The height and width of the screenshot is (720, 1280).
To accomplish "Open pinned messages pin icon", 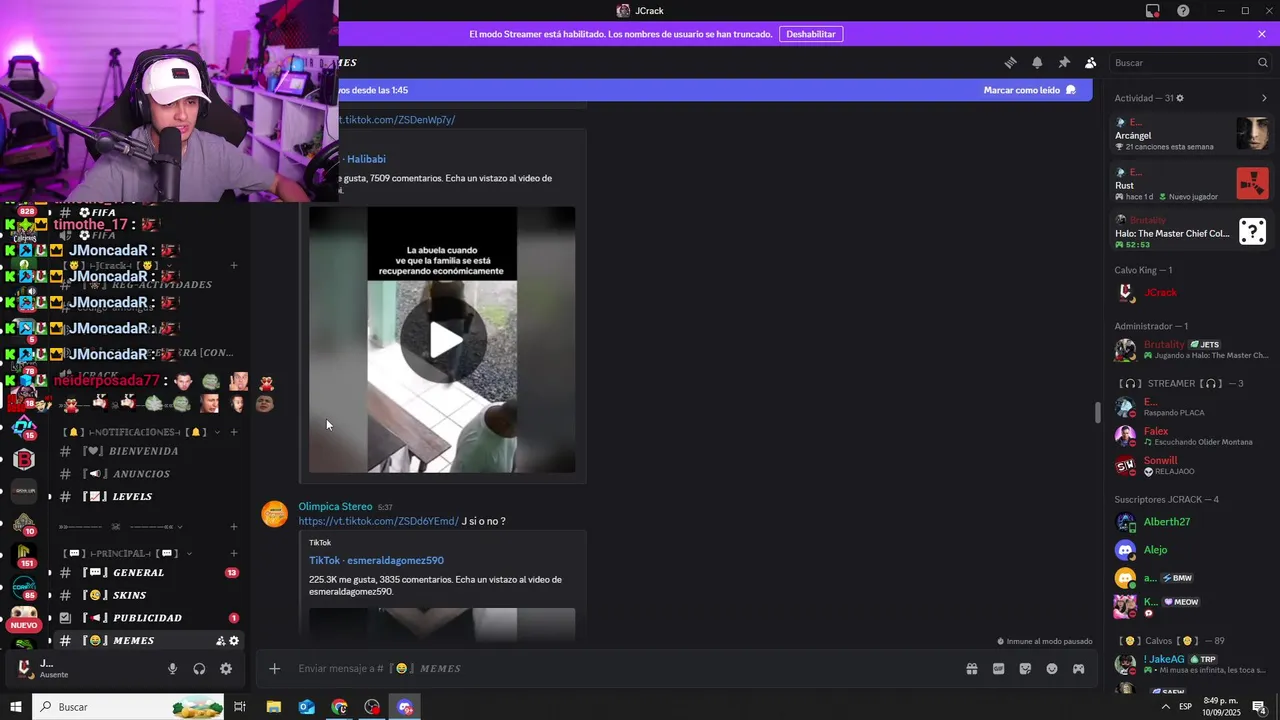I will pyautogui.click(x=1064, y=62).
